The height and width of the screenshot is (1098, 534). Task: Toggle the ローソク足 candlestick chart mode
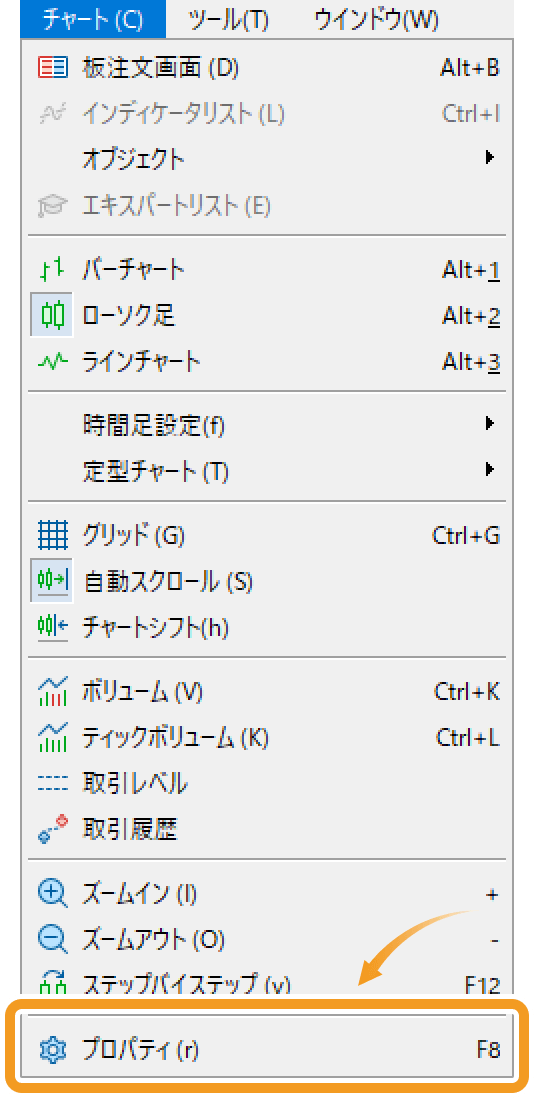point(267,316)
